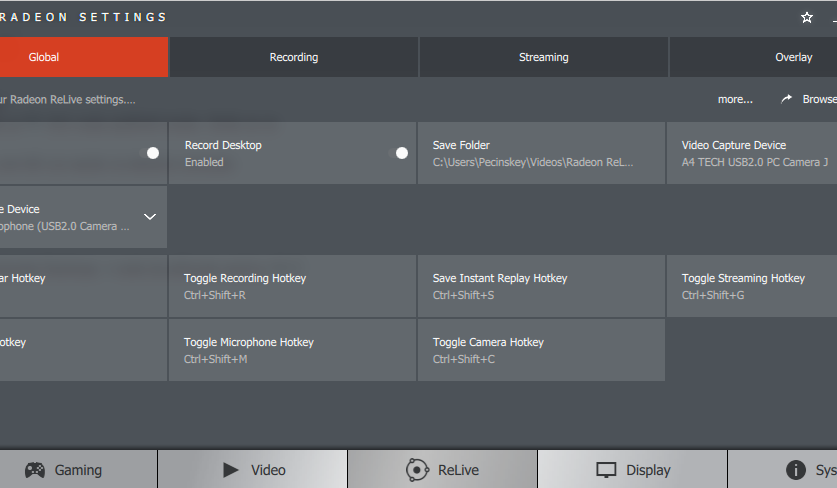Switch to the Recording tab
The height and width of the screenshot is (488, 837).
coord(294,57)
